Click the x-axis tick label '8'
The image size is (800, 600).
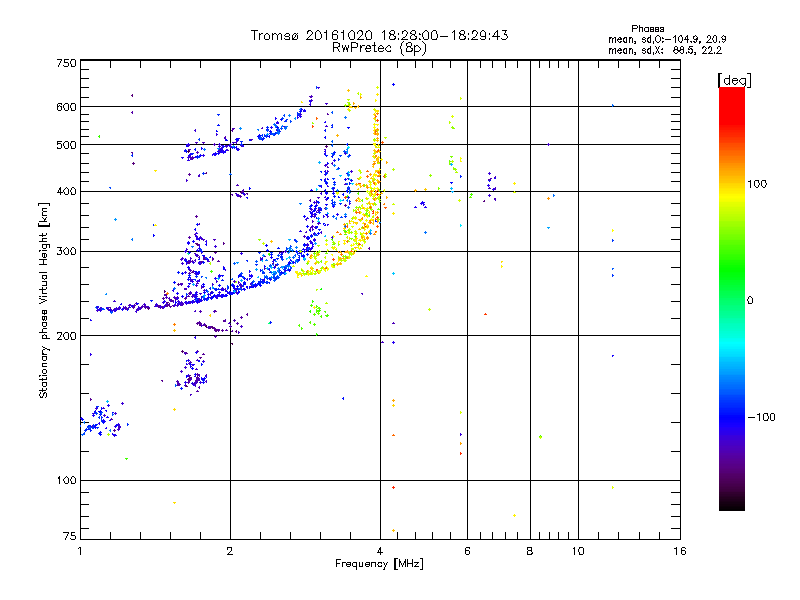click(x=530, y=551)
